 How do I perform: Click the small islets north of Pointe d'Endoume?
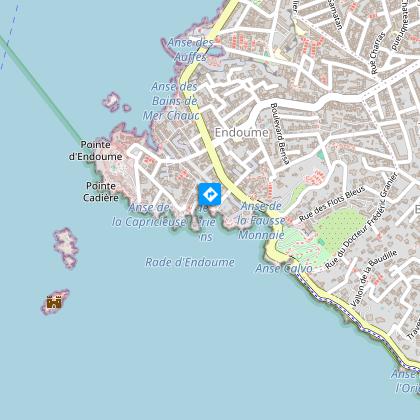point(116,102)
